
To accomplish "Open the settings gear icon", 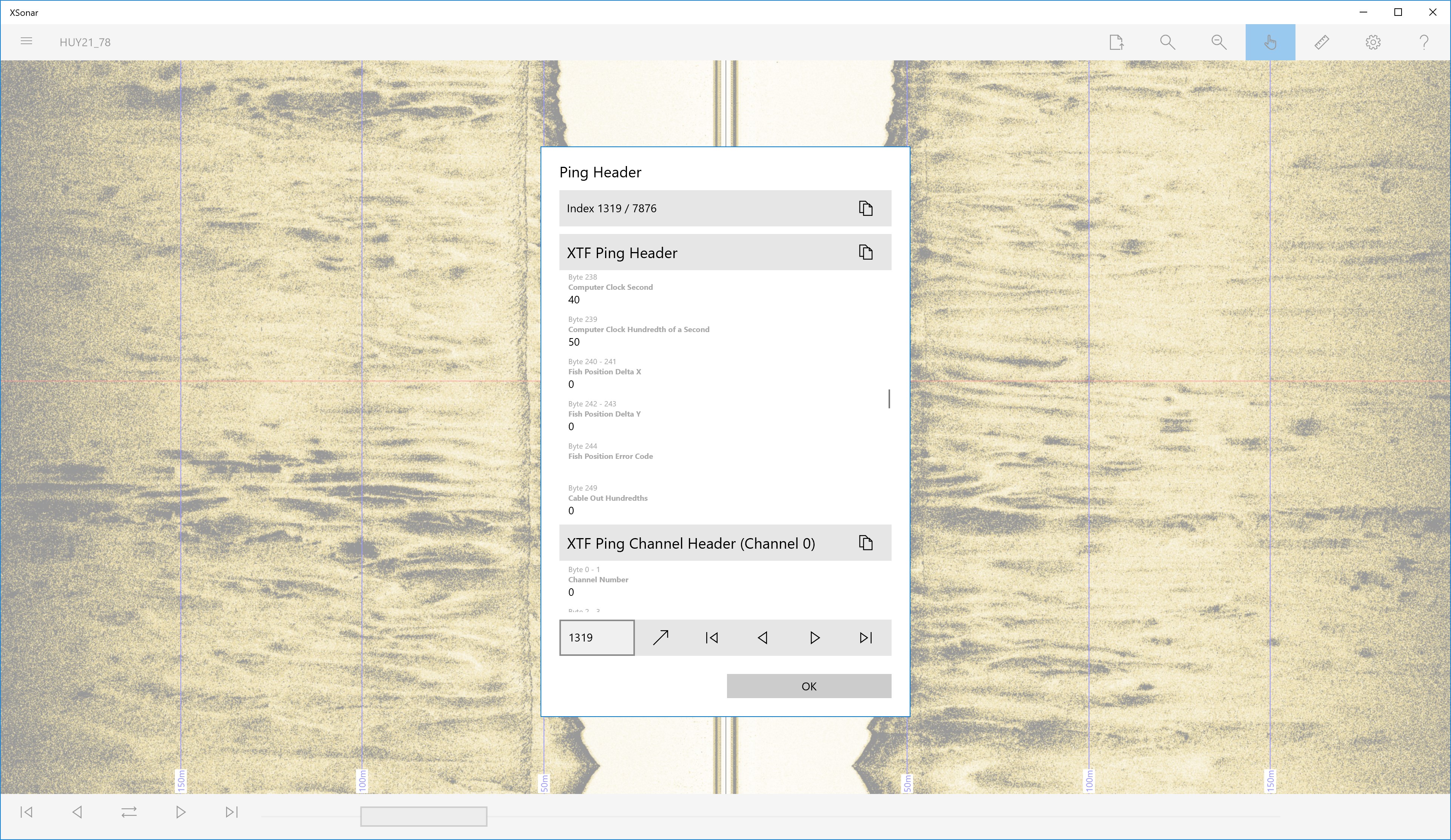I will point(1373,42).
